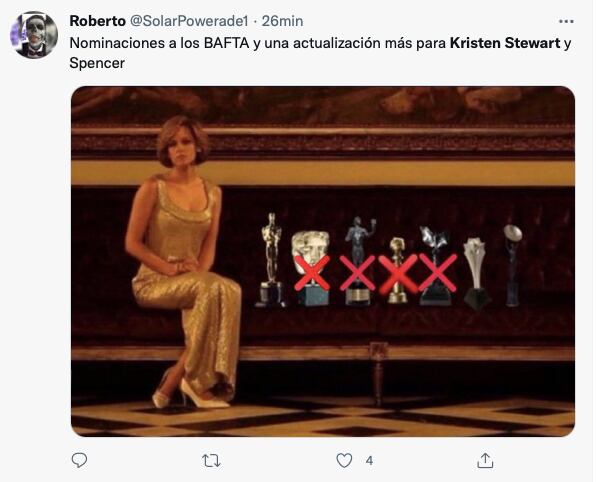Click the crossed-out Golden Globe trophy
Screen dimensions: 597x482
pyautogui.click(x=398, y=270)
